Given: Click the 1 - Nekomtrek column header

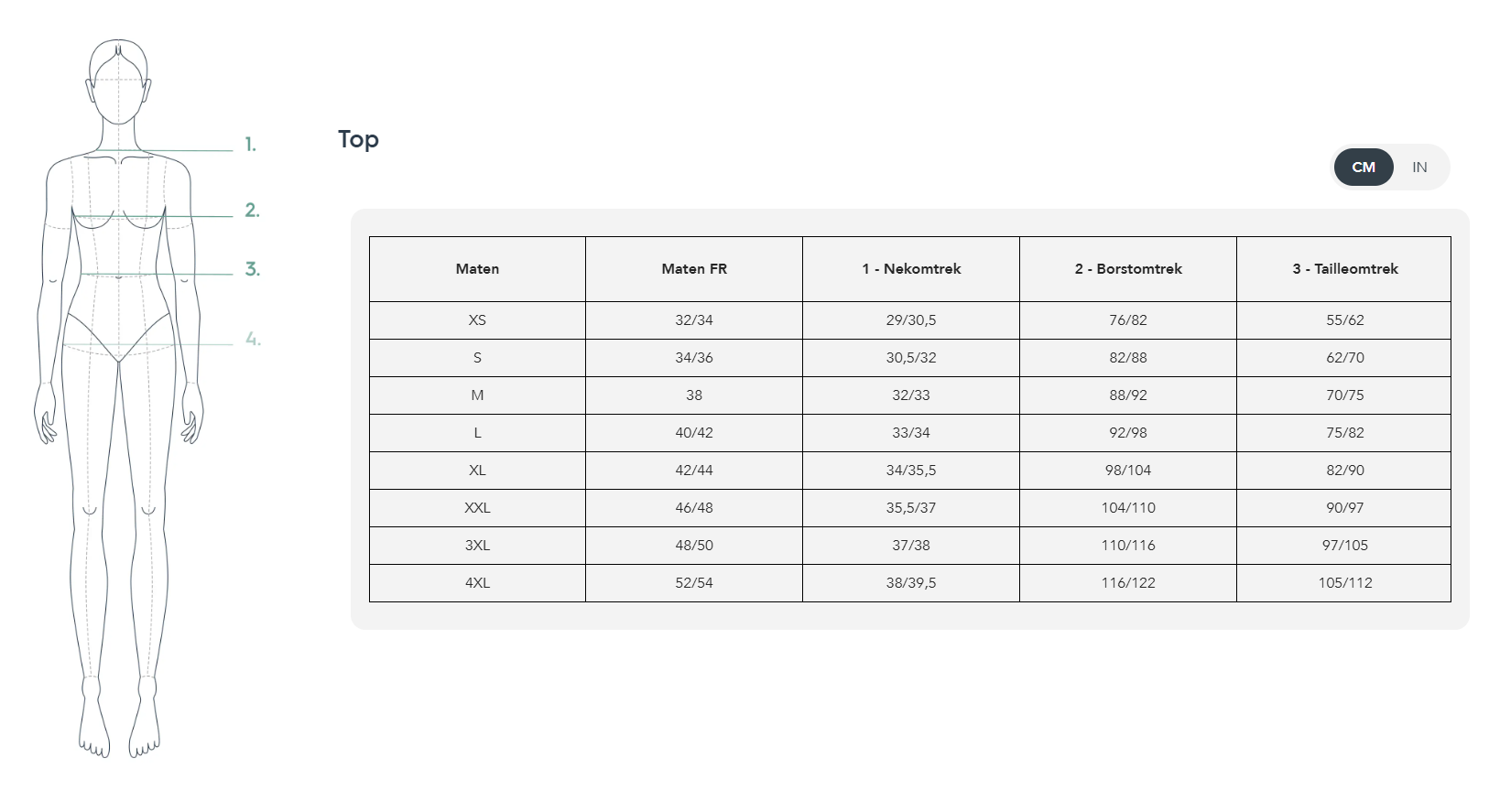Looking at the screenshot, I should coord(911,269).
